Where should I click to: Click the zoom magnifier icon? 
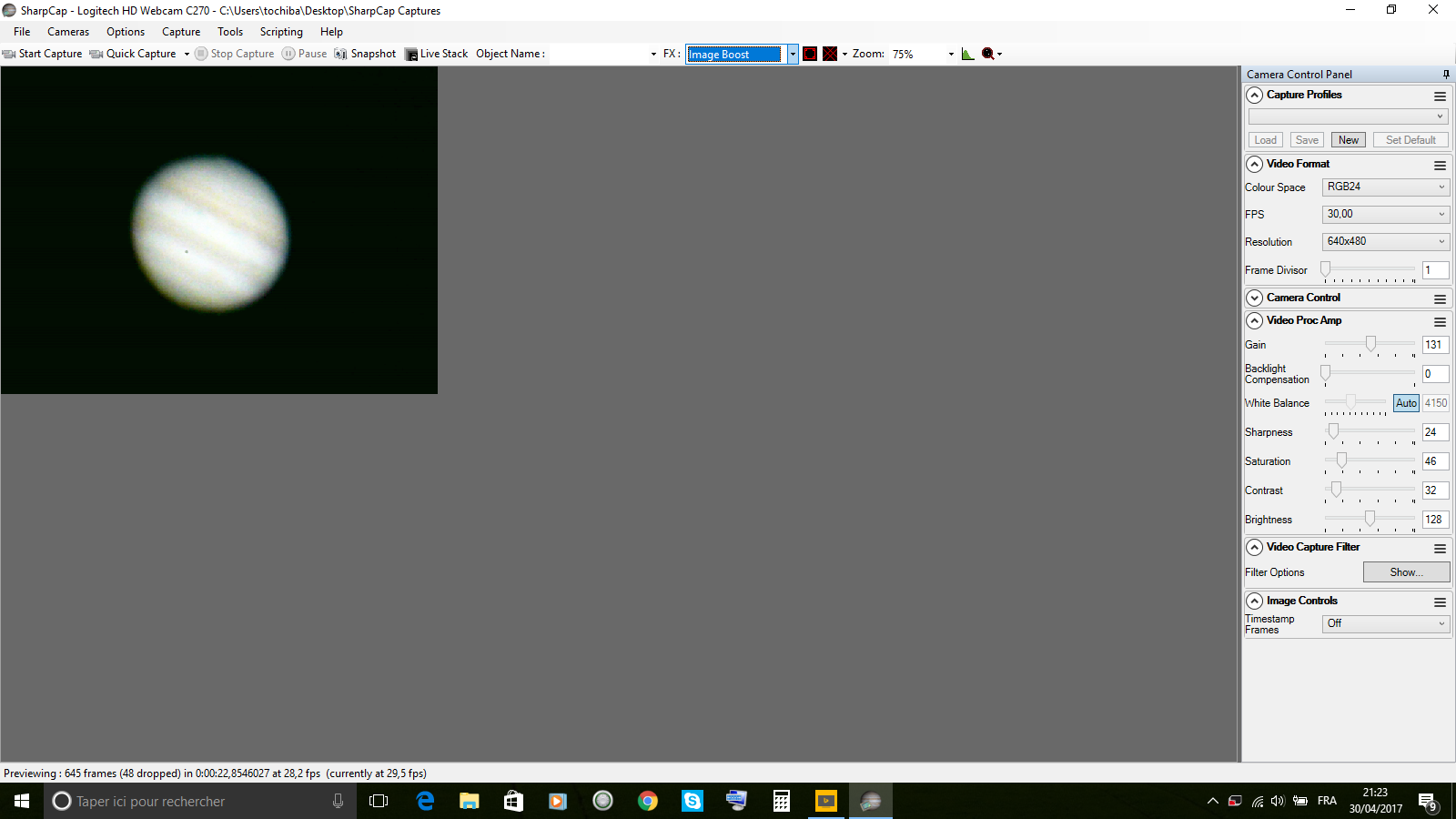click(x=988, y=54)
